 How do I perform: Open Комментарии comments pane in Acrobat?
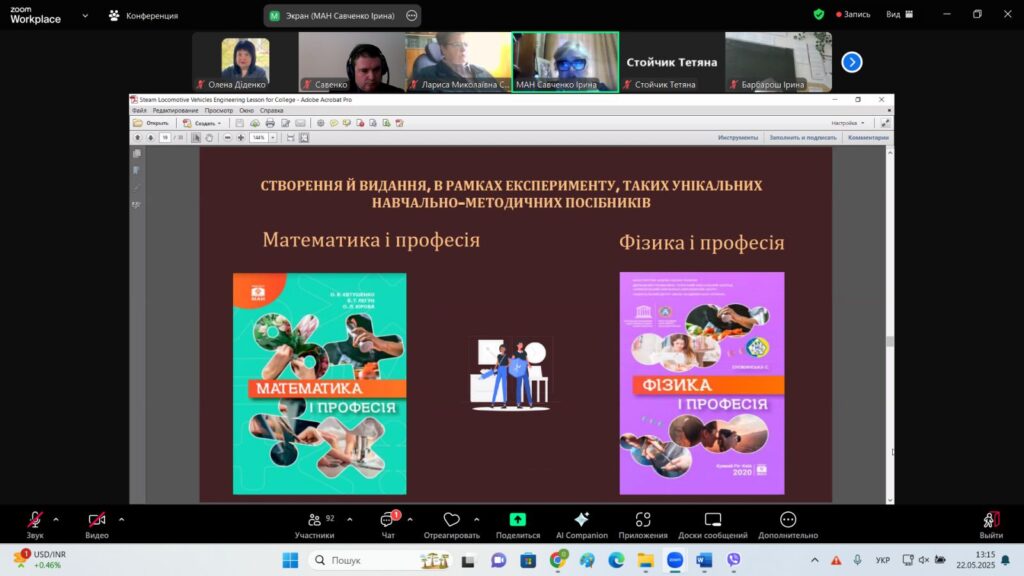868,138
